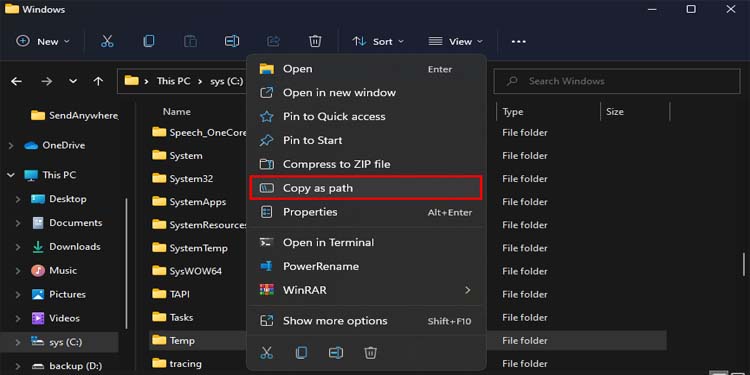750x375 pixels.
Task: Select Copy as path menu entry
Action: click(366, 188)
